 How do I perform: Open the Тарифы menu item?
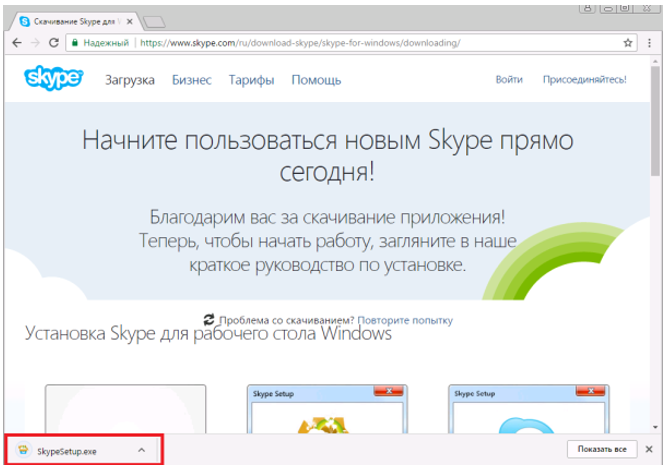pyautogui.click(x=251, y=80)
